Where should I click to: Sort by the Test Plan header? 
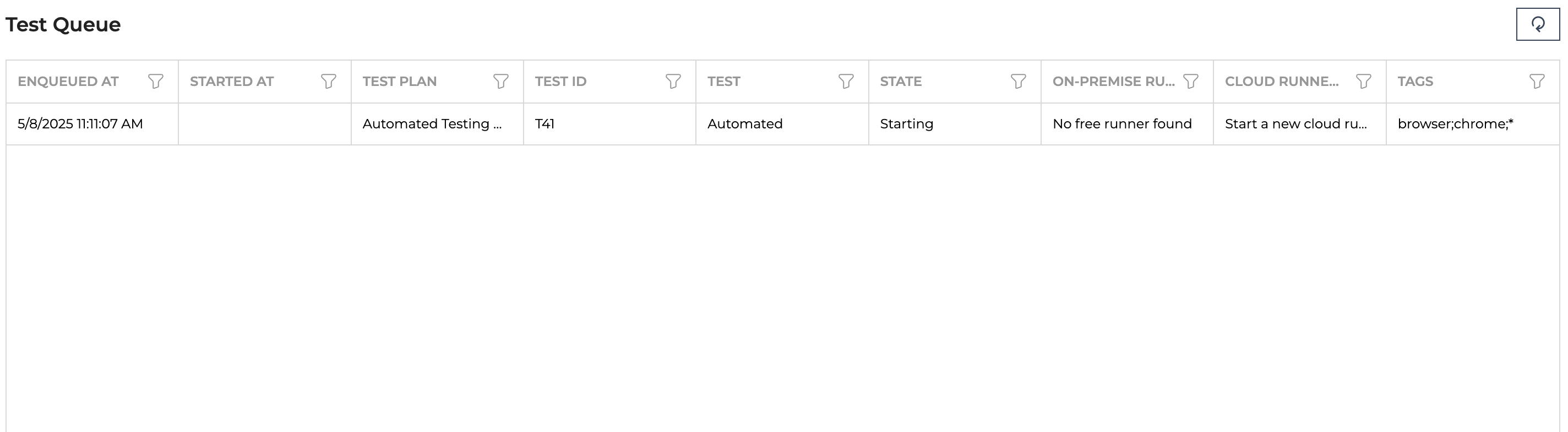point(399,81)
